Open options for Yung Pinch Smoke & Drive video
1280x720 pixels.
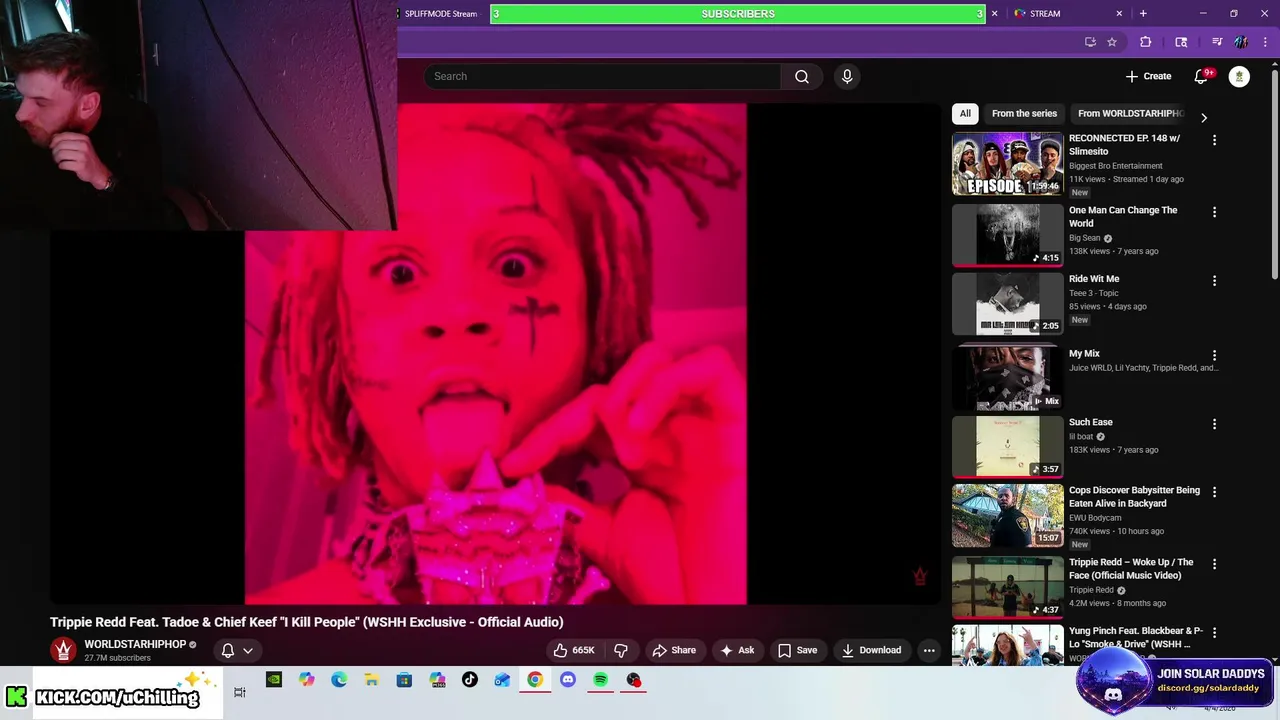(x=1214, y=632)
